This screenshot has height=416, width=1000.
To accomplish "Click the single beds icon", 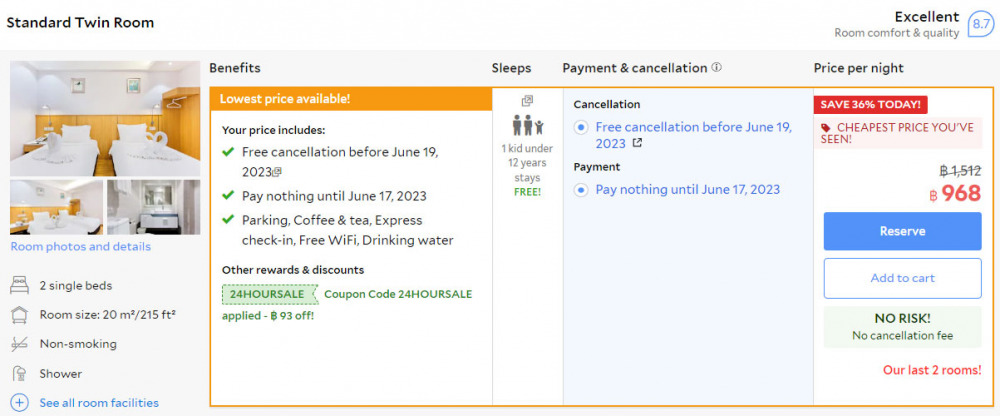I will (18, 286).
